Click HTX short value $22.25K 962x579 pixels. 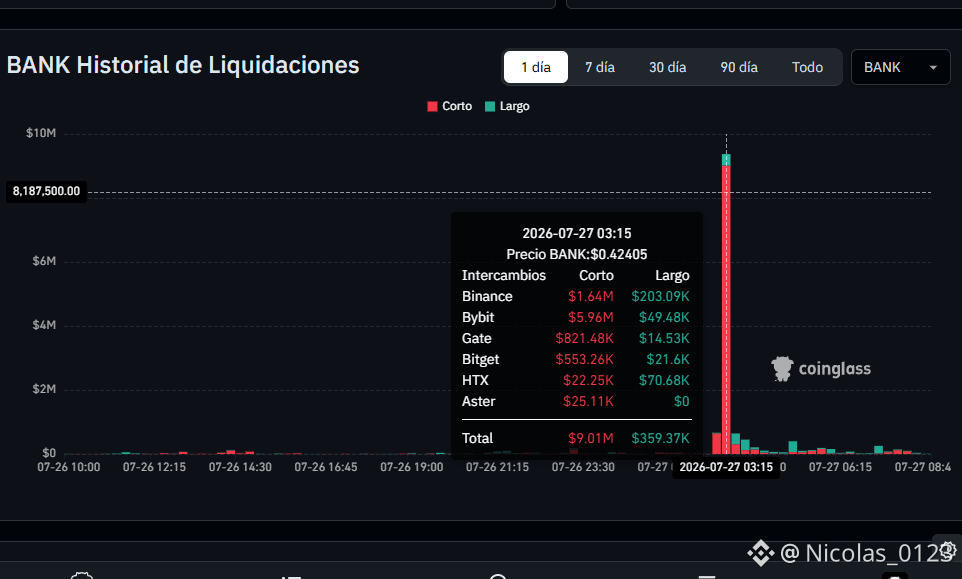coord(588,380)
